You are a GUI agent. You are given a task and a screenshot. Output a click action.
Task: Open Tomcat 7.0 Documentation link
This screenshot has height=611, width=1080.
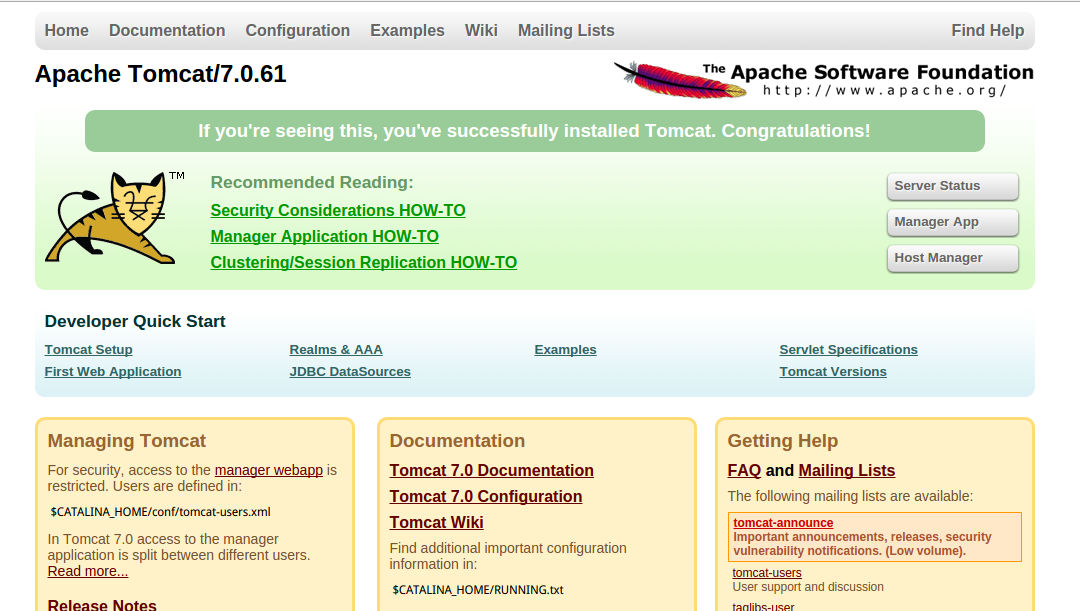[x=492, y=470]
